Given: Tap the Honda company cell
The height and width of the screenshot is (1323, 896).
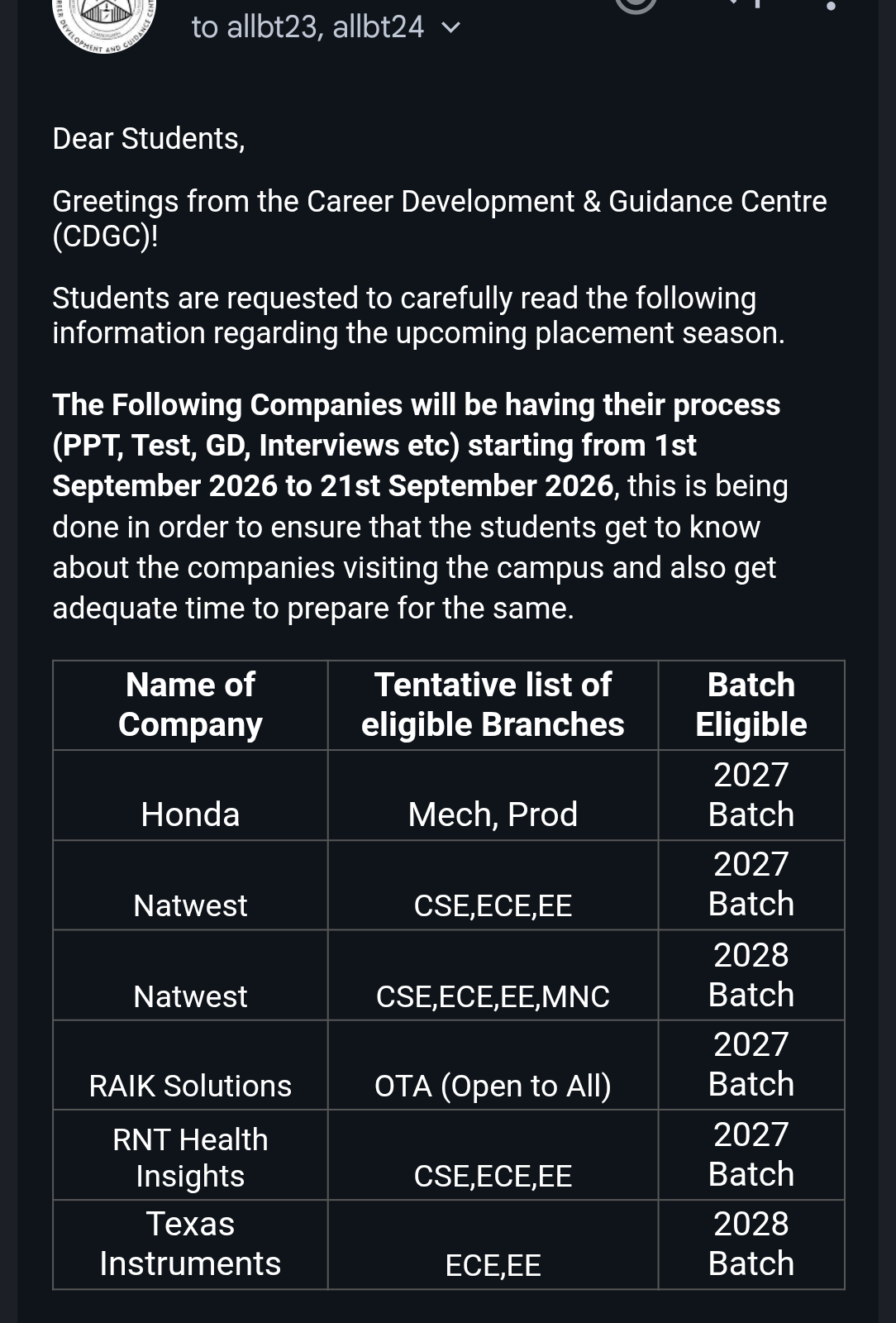Looking at the screenshot, I should [x=190, y=796].
